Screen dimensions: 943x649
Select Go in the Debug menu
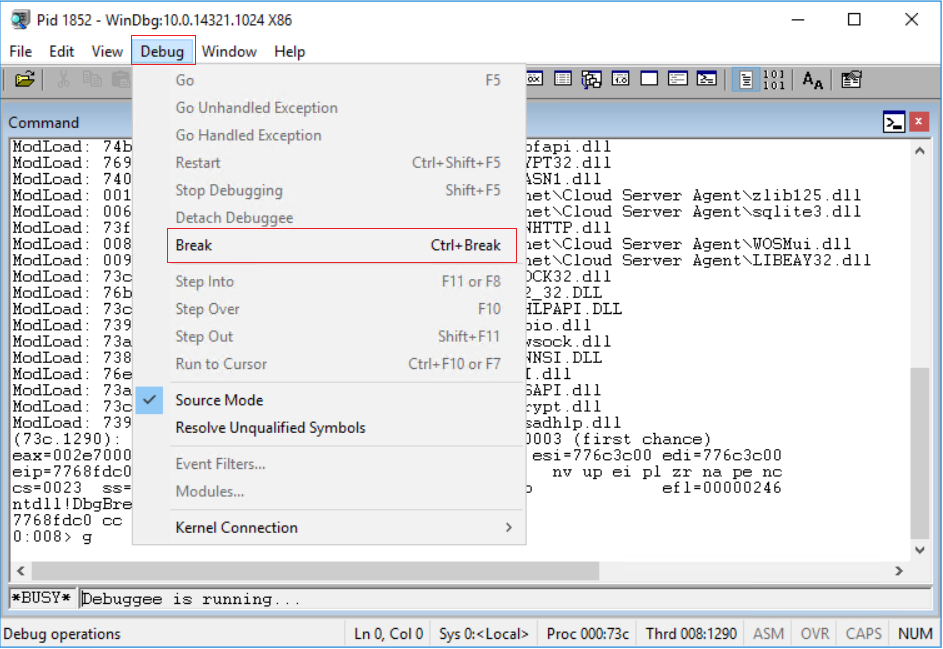[x=329, y=80]
